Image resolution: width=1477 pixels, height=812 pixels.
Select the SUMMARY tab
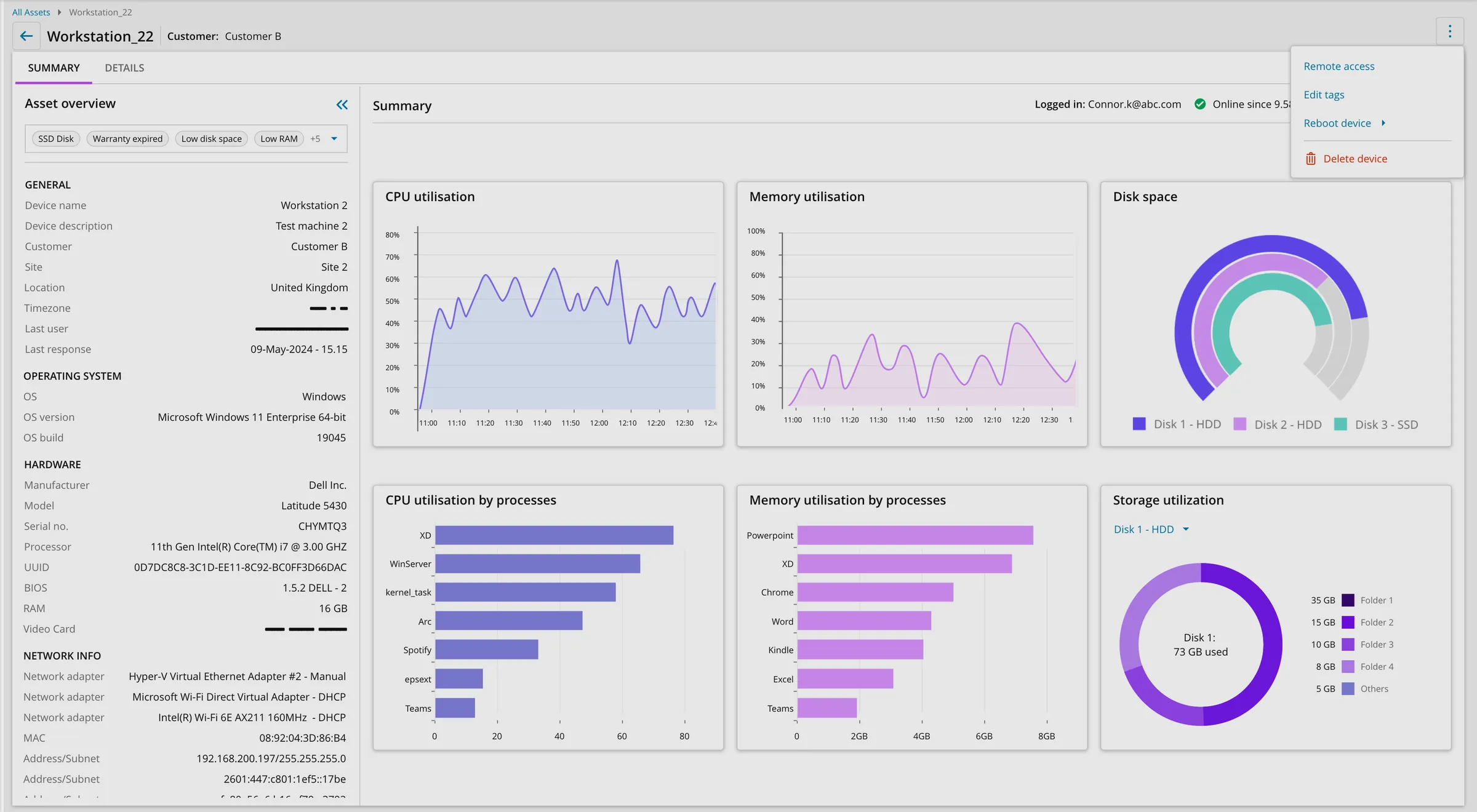click(54, 68)
